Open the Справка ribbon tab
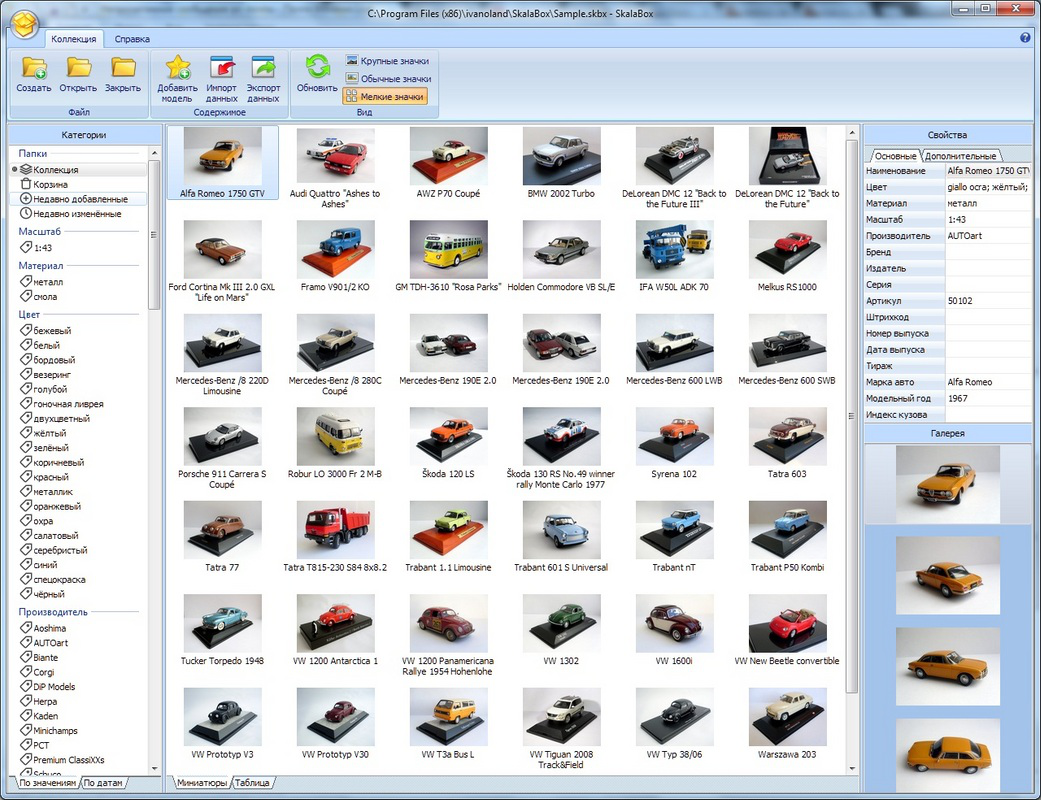 pyautogui.click(x=132, y=39)
